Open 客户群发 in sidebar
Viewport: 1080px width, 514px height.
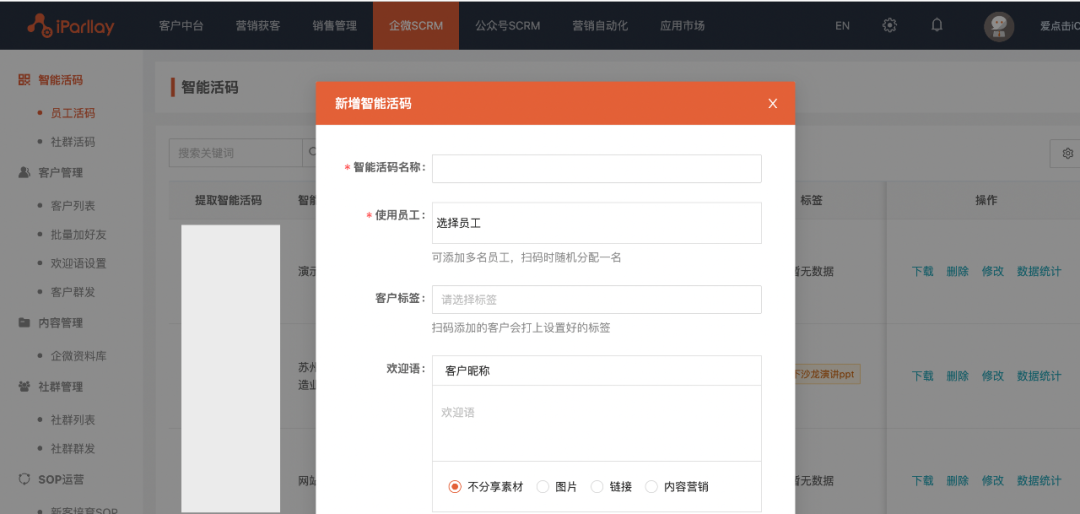[72, 292]
